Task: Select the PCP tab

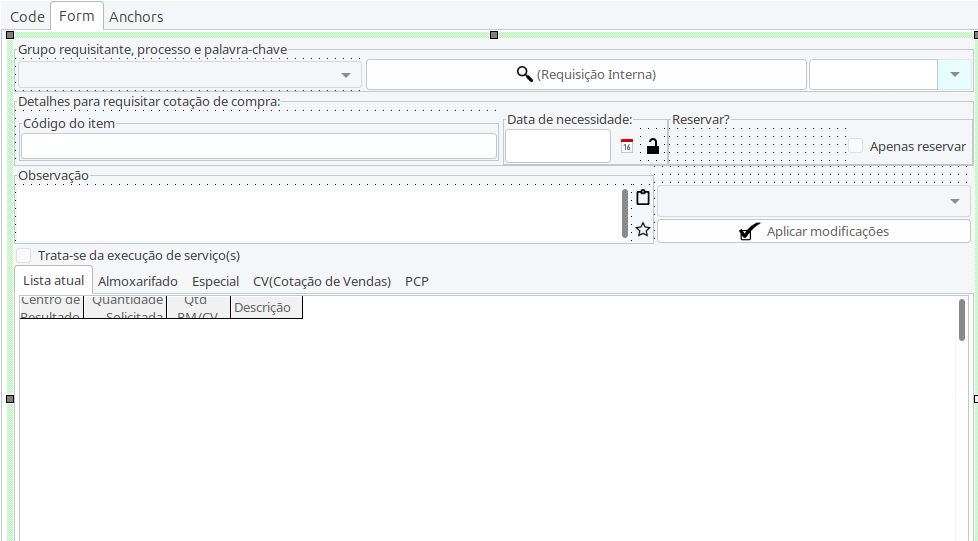Action: (x=417, y=282)
